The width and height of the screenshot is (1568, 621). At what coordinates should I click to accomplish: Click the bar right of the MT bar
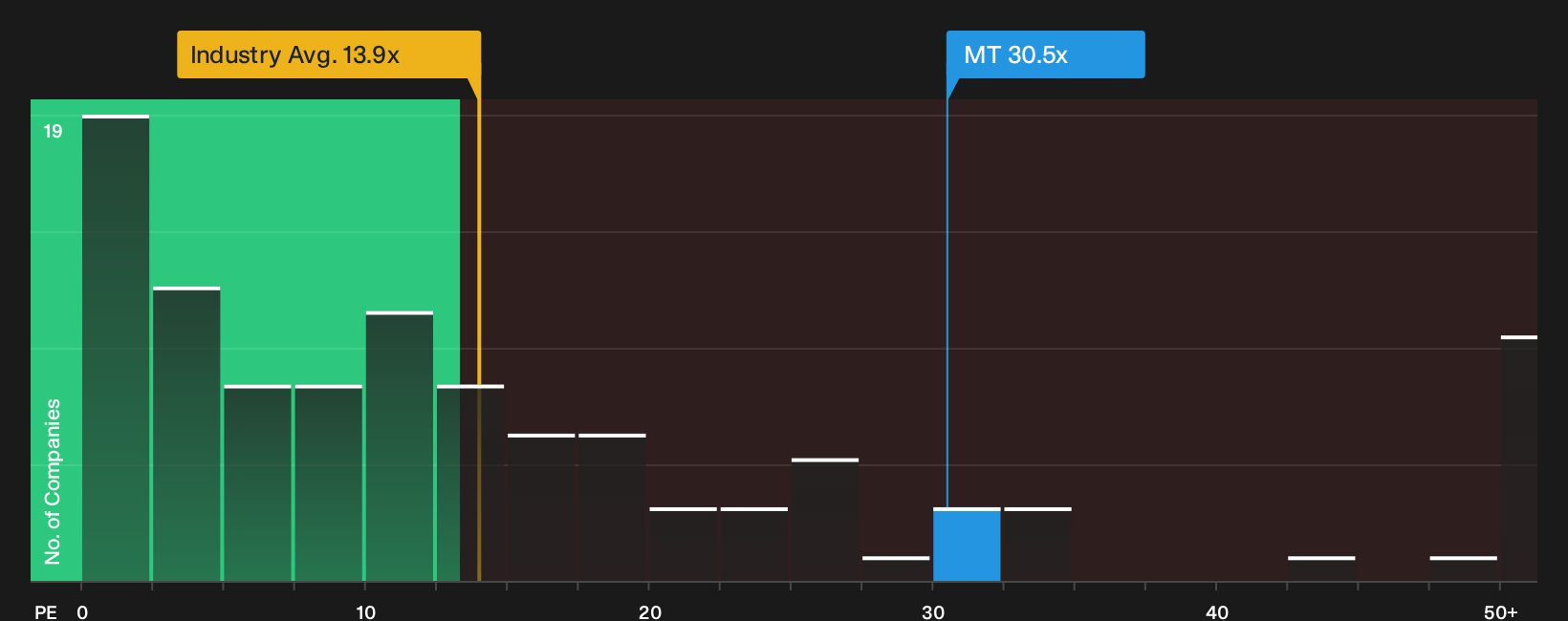(1037, 545)
